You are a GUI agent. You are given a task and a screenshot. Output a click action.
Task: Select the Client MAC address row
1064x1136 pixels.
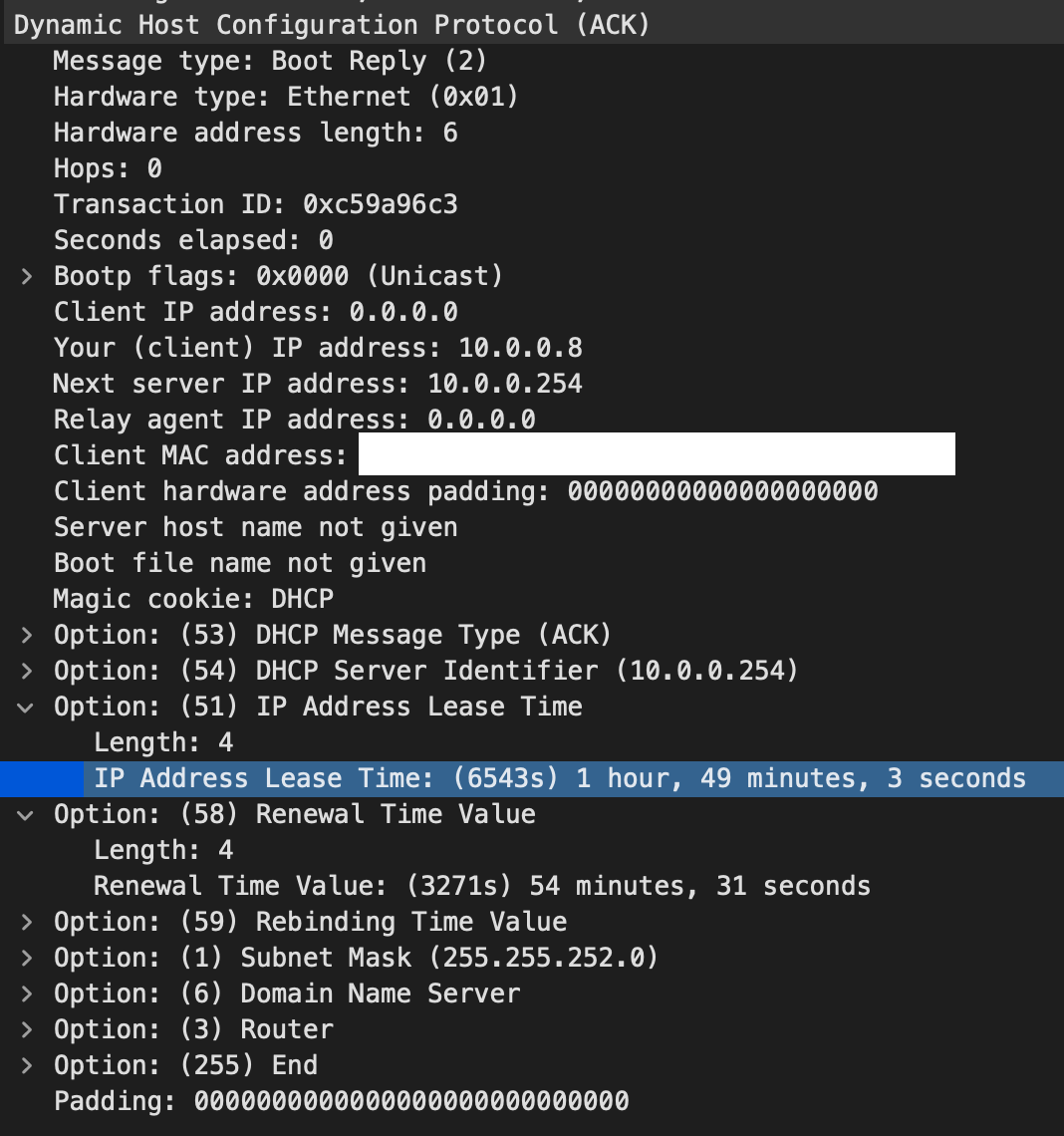point(199,455)
